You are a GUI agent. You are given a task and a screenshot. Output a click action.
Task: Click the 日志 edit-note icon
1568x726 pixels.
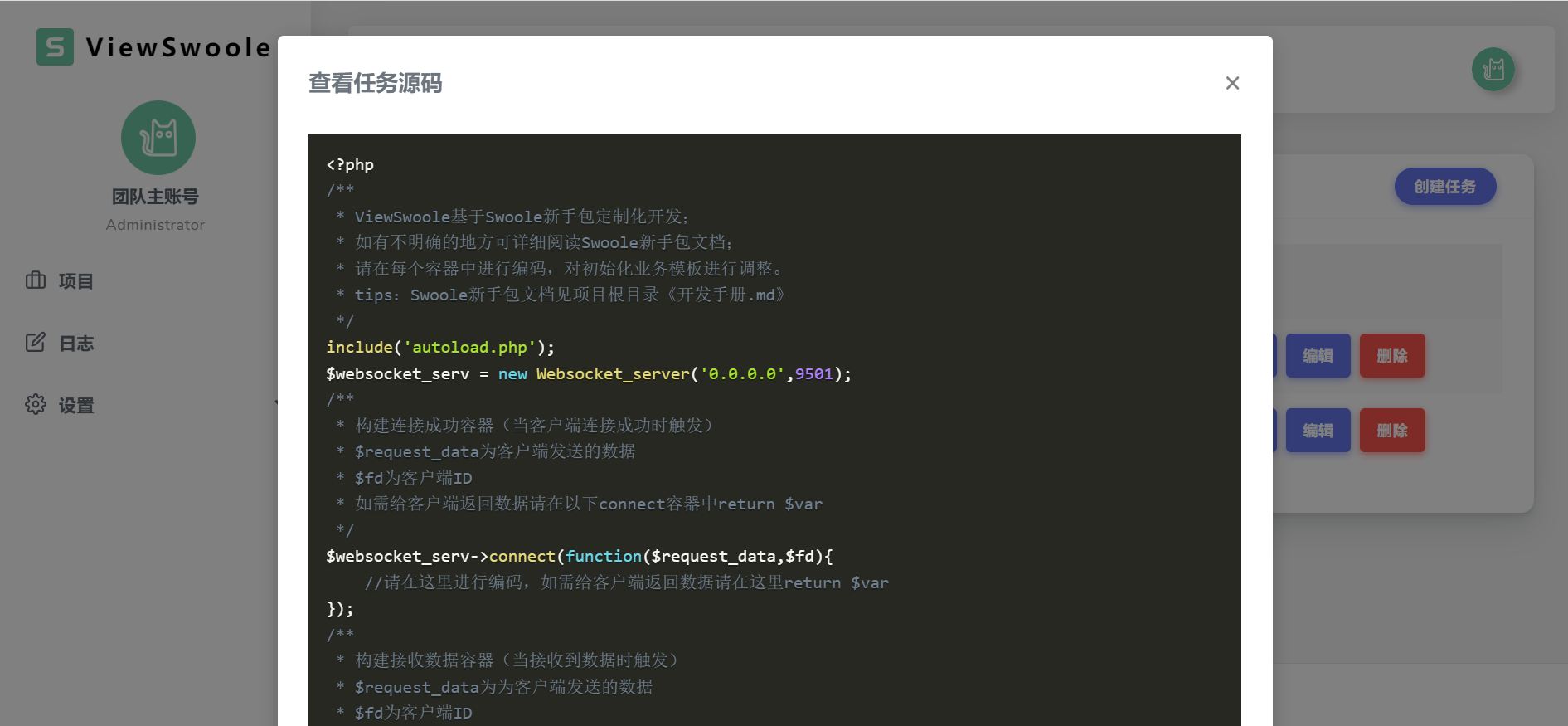(36, 343)
